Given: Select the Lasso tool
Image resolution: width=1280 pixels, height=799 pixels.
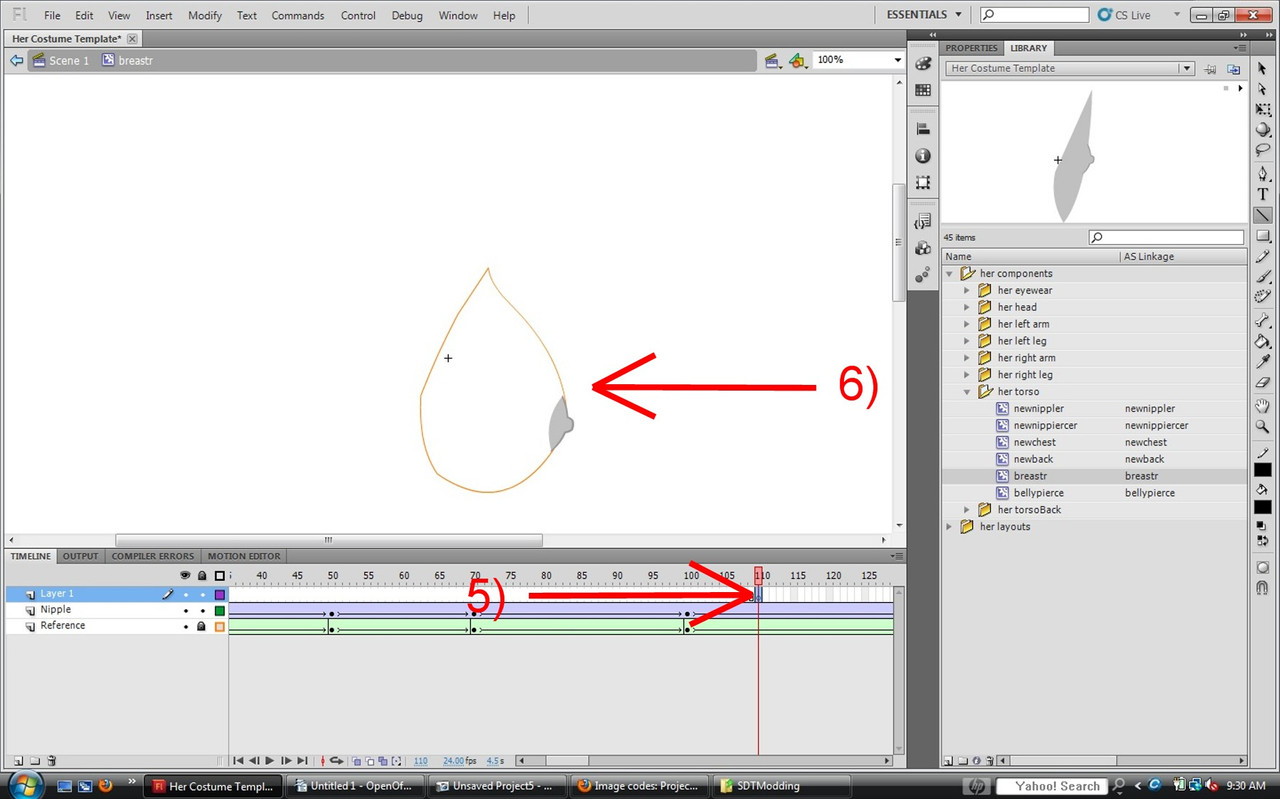Looking at the screenshot, I should 1263,151.
